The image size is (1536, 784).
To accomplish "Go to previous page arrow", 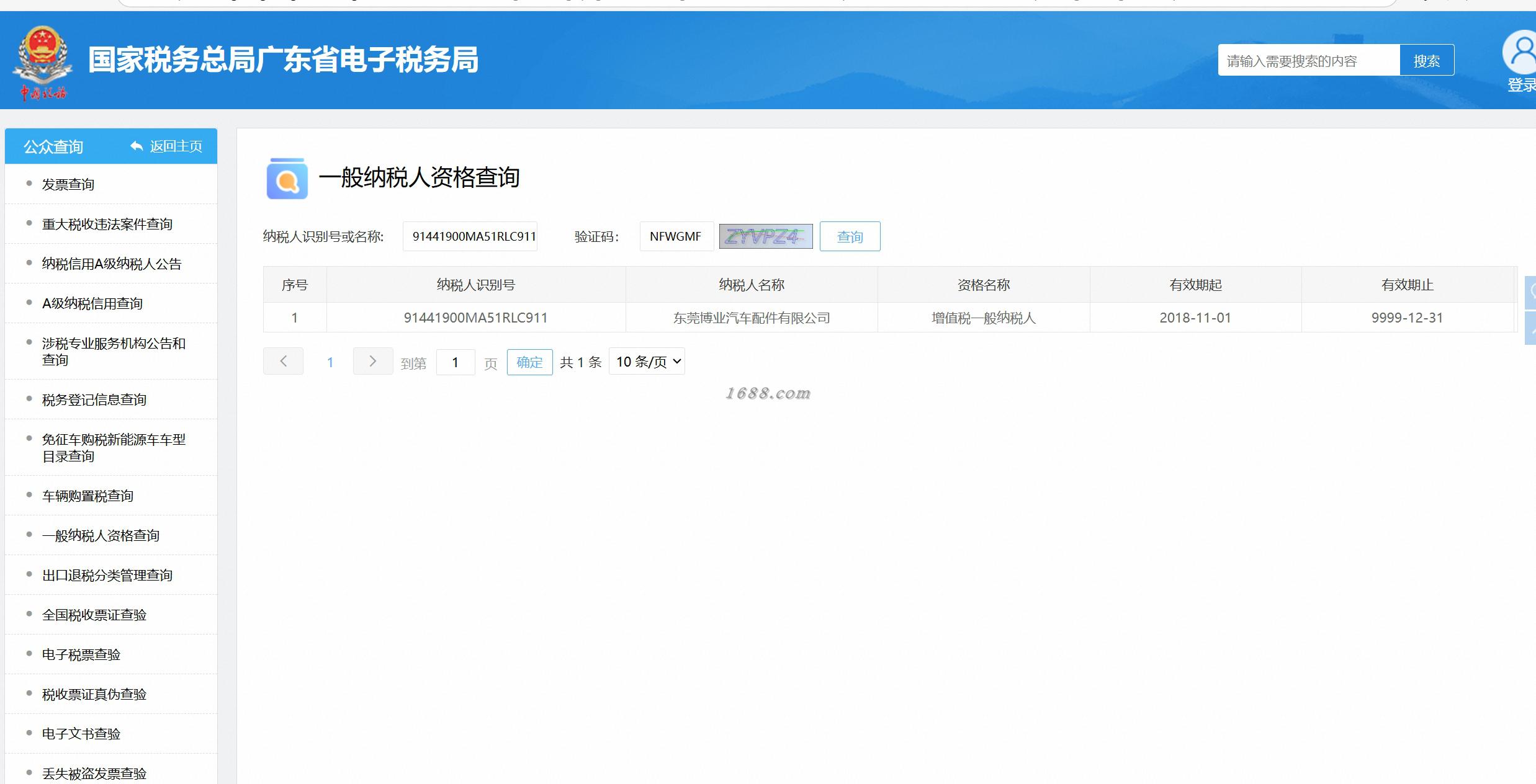I will (283, 361).
